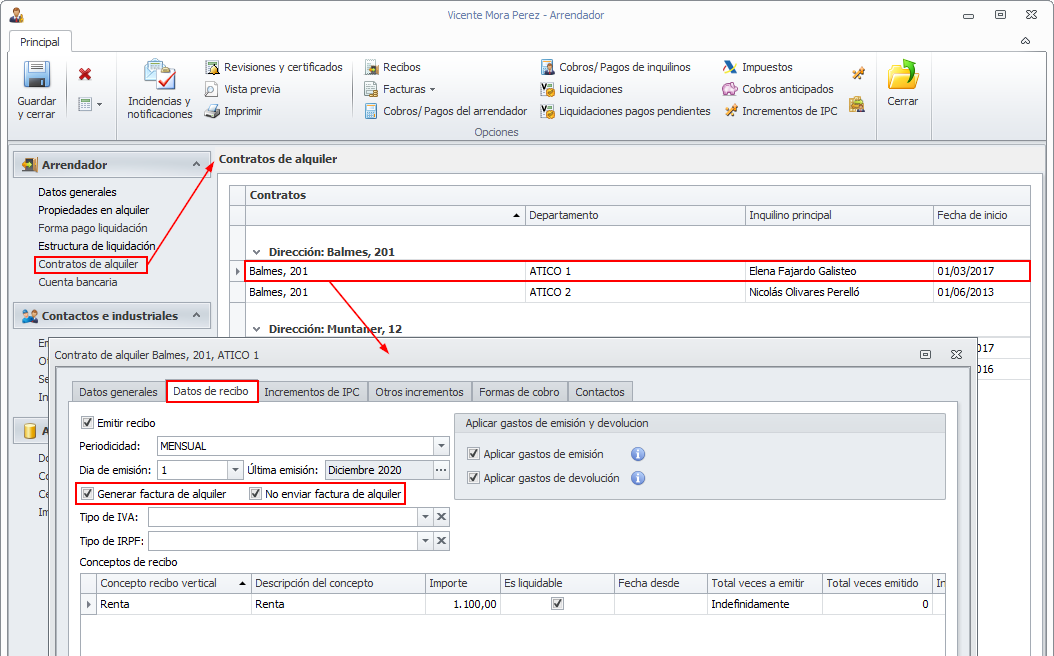Click the Guardar y cerrar save icon
Viewport: 1054px width, 656px height.
click(x=37, y=75)
